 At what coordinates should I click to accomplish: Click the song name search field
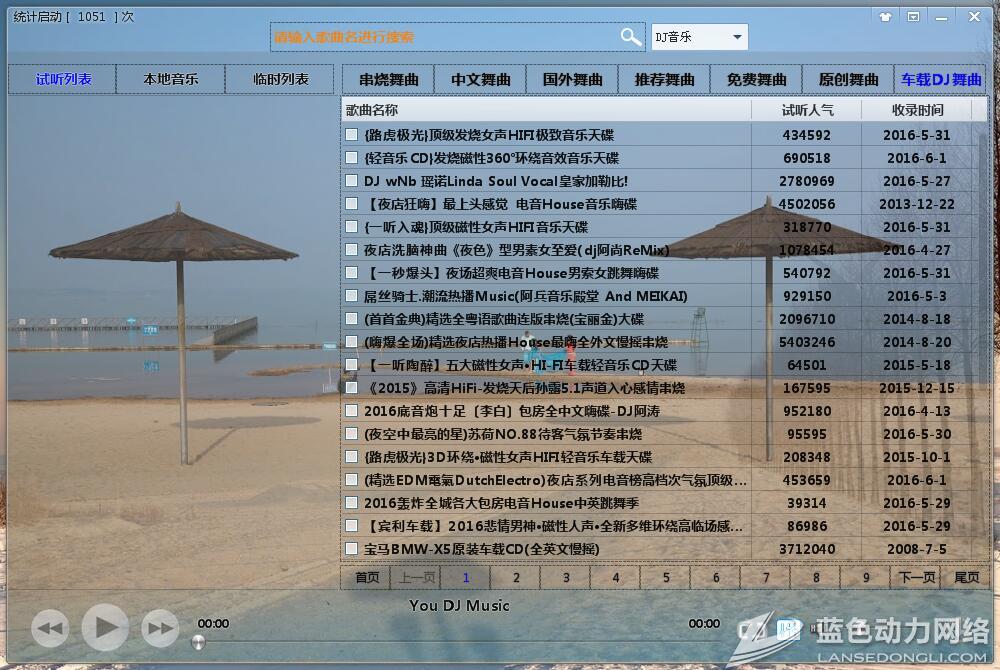445,37
